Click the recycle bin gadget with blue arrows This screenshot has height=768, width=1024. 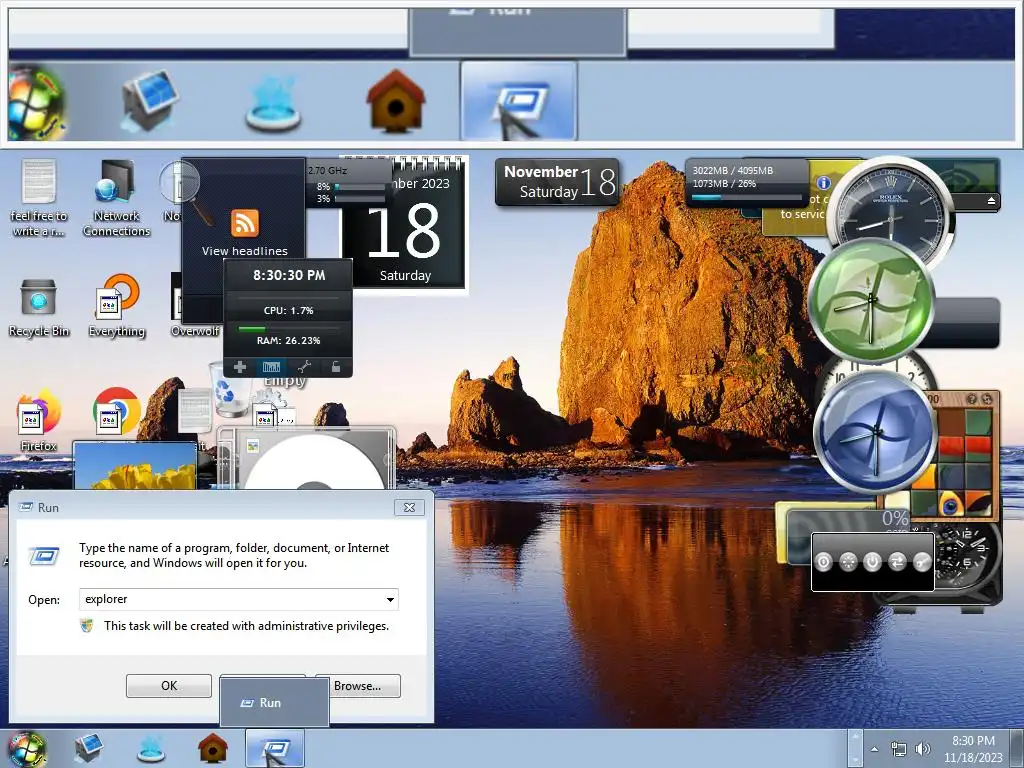227,391
